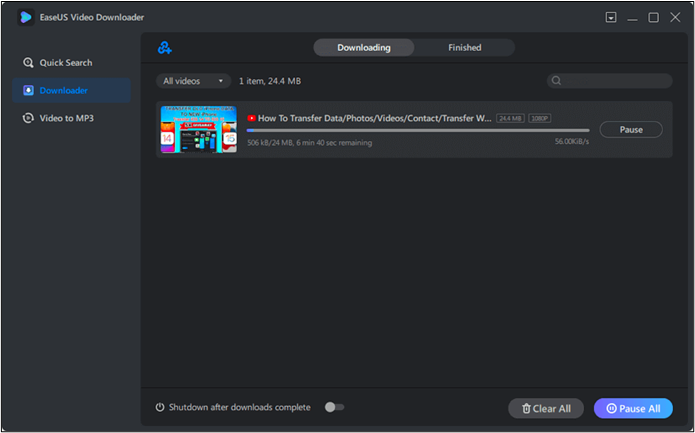Click the video thumbnail image
This screenshot has width=695, height=433.
198,129
